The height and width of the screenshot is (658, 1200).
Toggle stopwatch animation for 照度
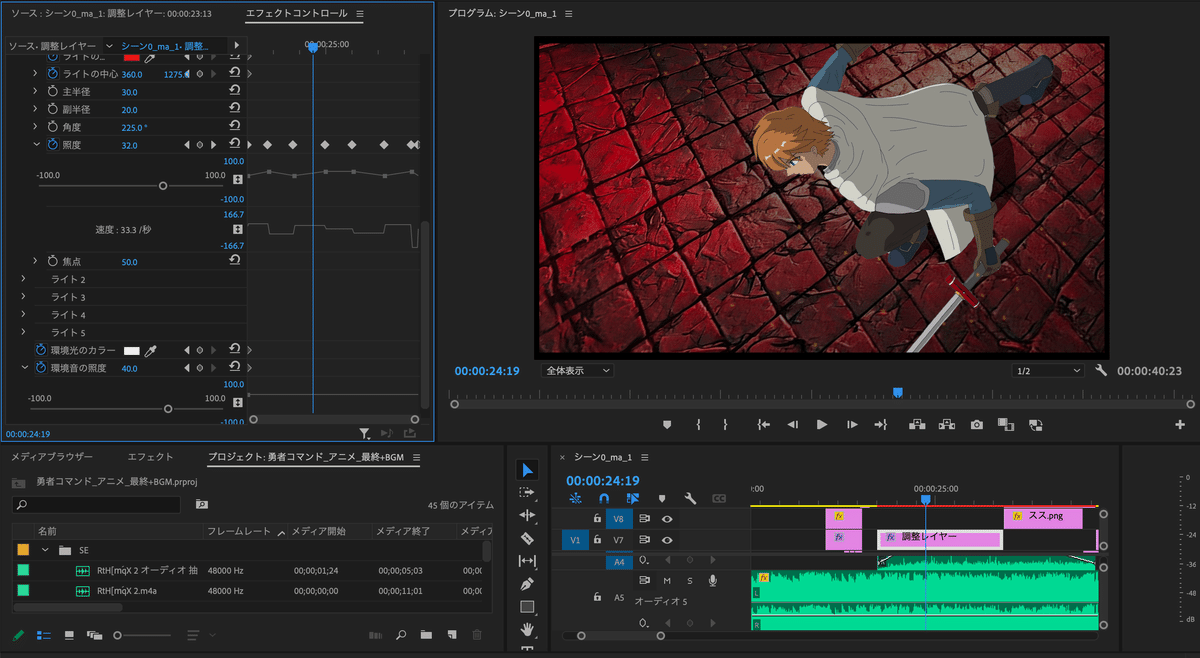[x=52, y=145]
